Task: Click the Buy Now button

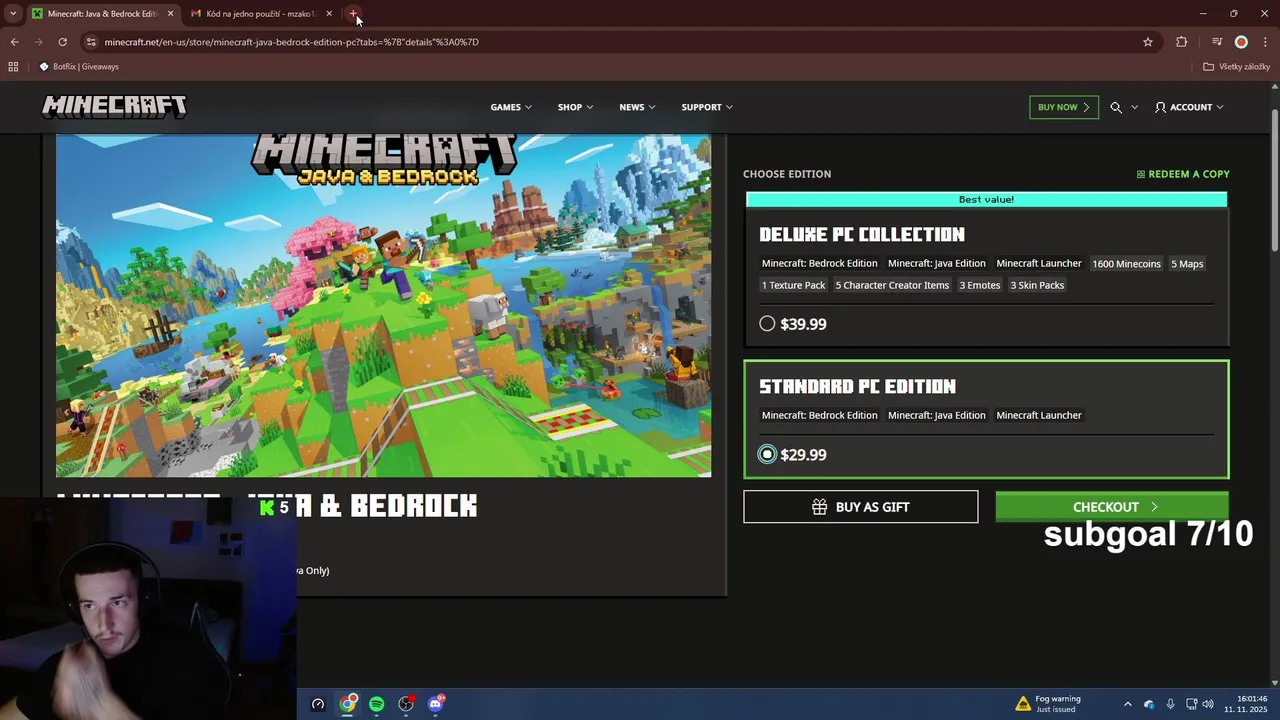Action: point(1064,107)
